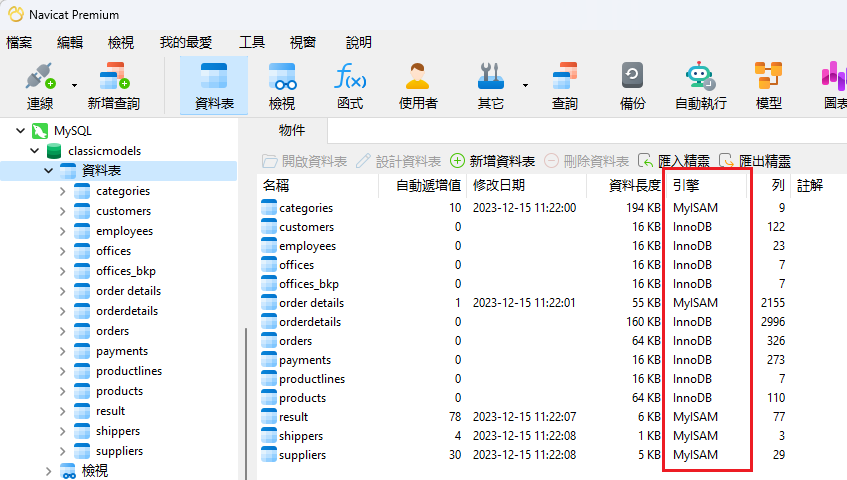This screenshot has width=847, height=480.
Task: Open the connection dropdown arrow beside 連線
Action: 75,85
